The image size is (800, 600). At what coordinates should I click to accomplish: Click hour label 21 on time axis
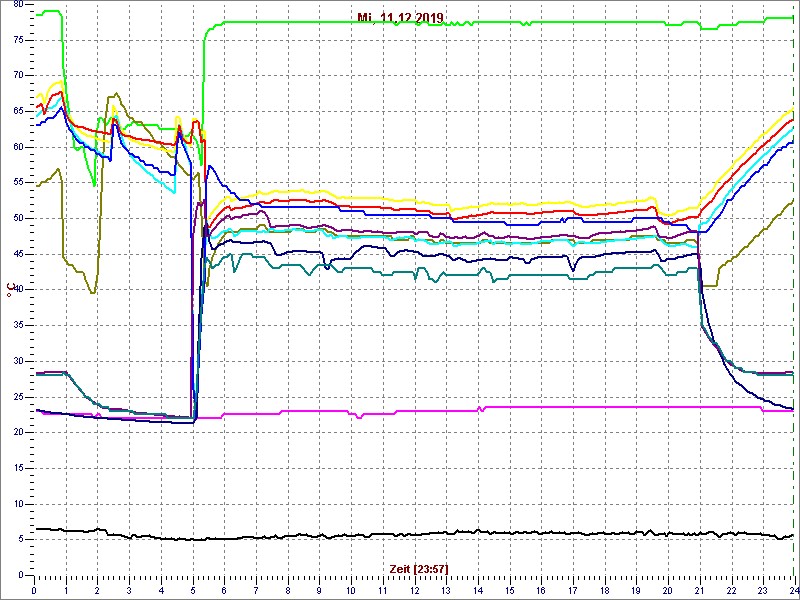699,589
